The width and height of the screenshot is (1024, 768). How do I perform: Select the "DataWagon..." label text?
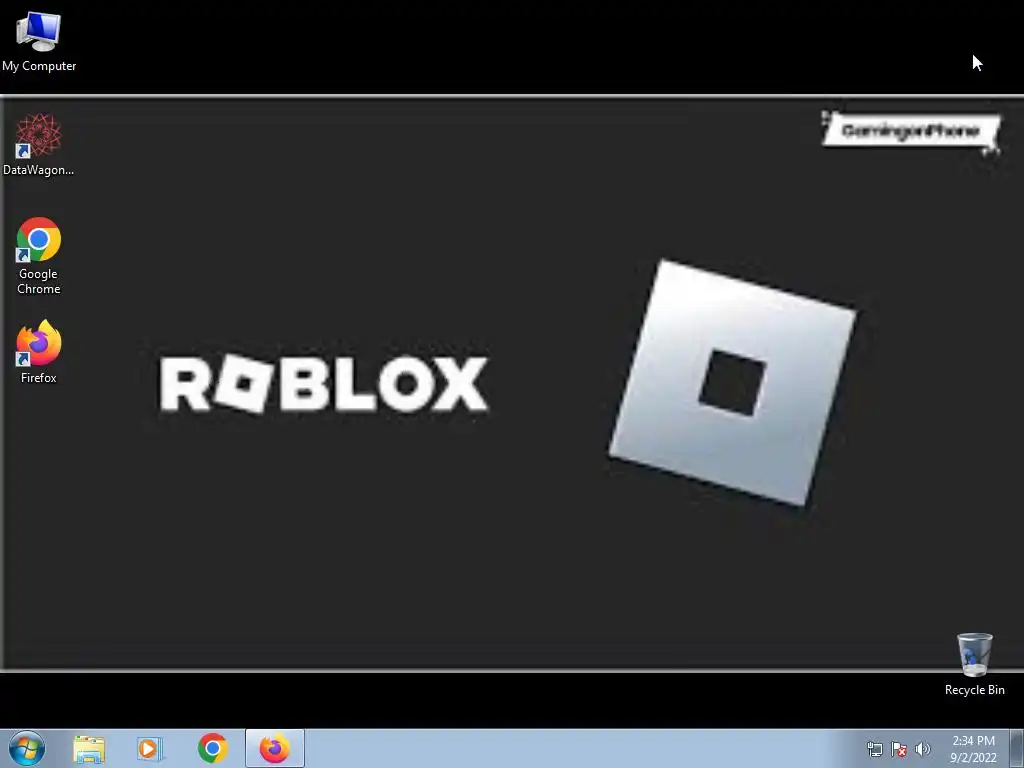click(x=39, y=170)
